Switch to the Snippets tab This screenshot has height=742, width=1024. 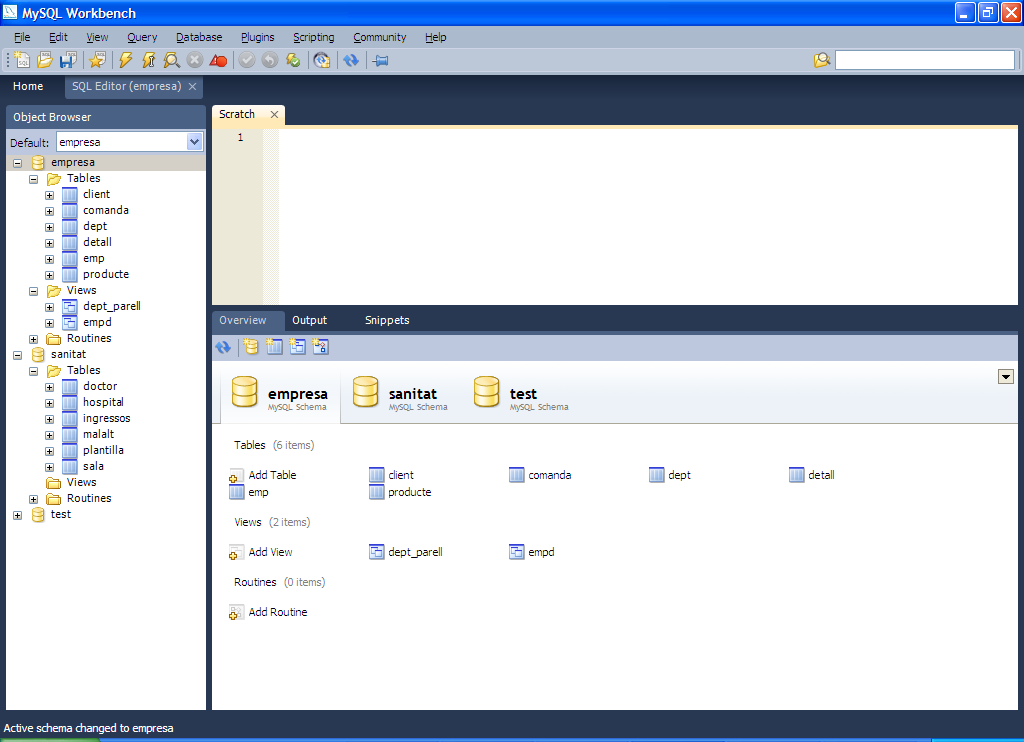[387, 320]
